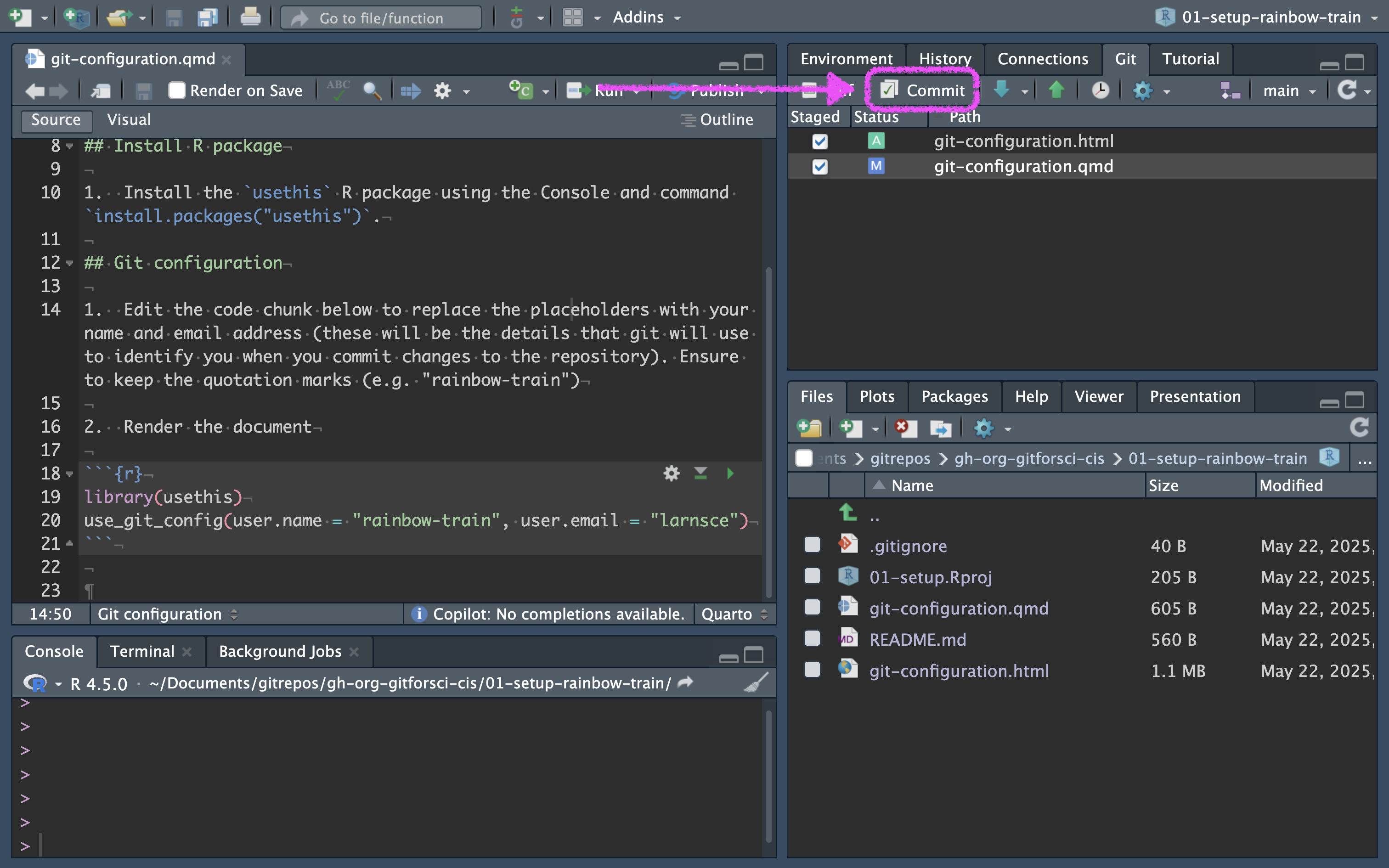Image resolution: width=1389 pixels, height=868 pixels.
Task: Open chunk options gear on line 18
Action: (x=672, y=473)
